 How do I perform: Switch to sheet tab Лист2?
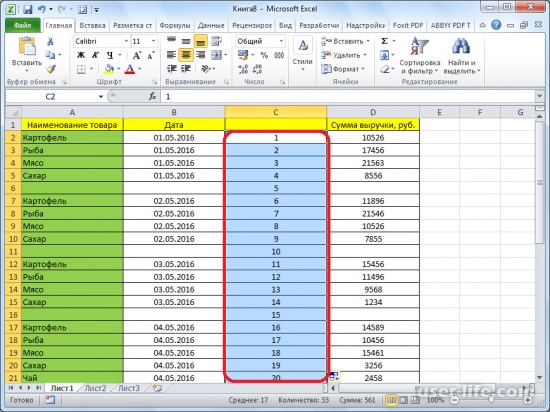click(x=95, y=388)
